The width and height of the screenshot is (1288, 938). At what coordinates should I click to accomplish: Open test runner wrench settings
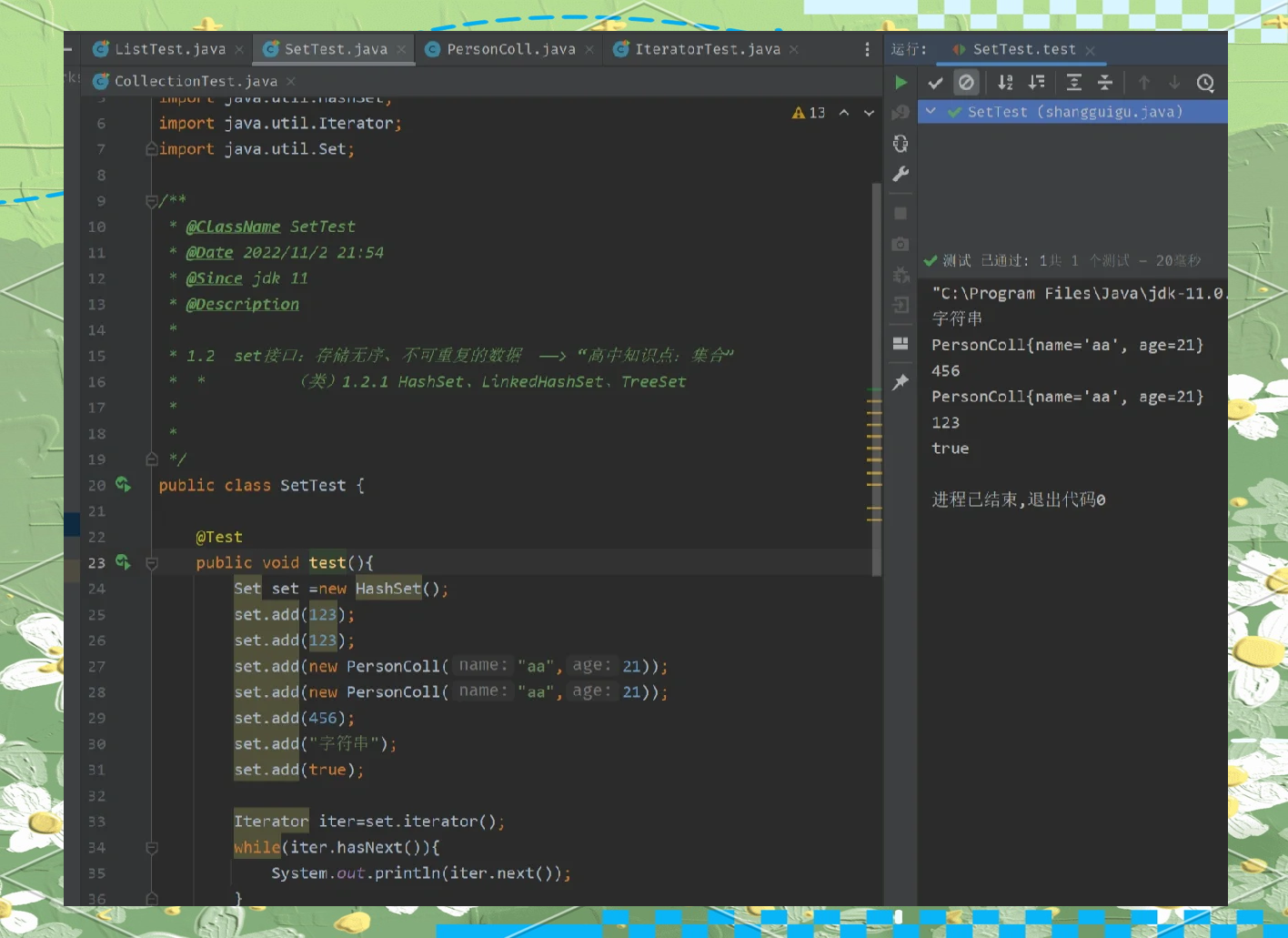[901, 174]
